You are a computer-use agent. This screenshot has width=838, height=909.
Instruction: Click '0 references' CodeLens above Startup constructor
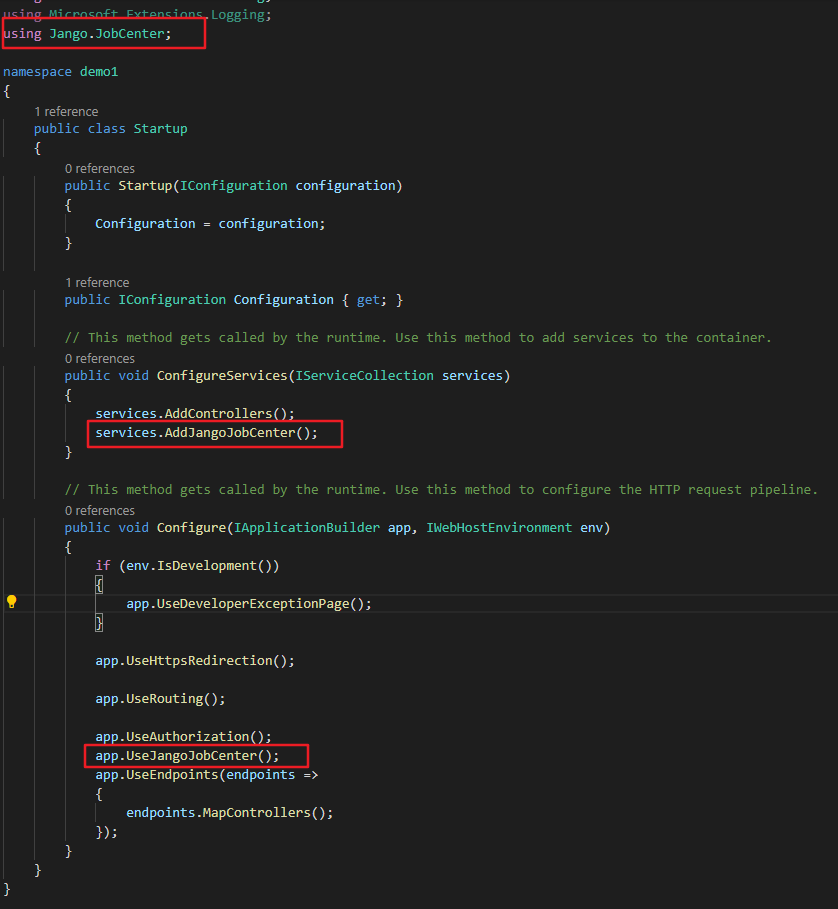pyautogui.click(x=100, y=168)
